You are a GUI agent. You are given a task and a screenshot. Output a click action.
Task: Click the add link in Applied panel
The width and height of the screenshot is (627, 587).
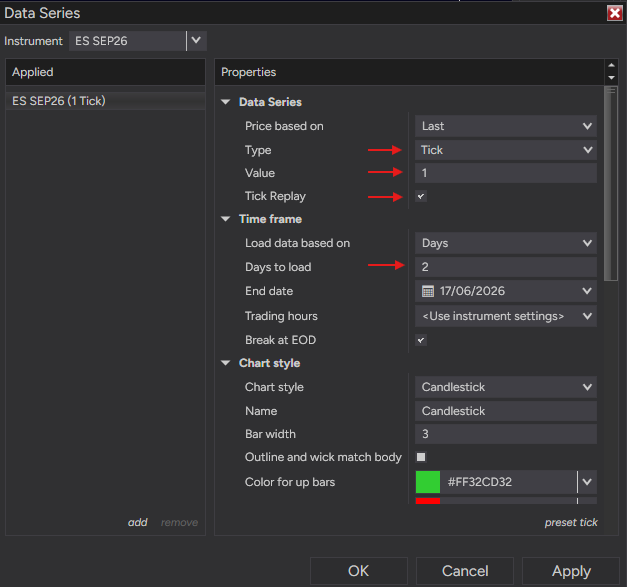click(138, 522)
